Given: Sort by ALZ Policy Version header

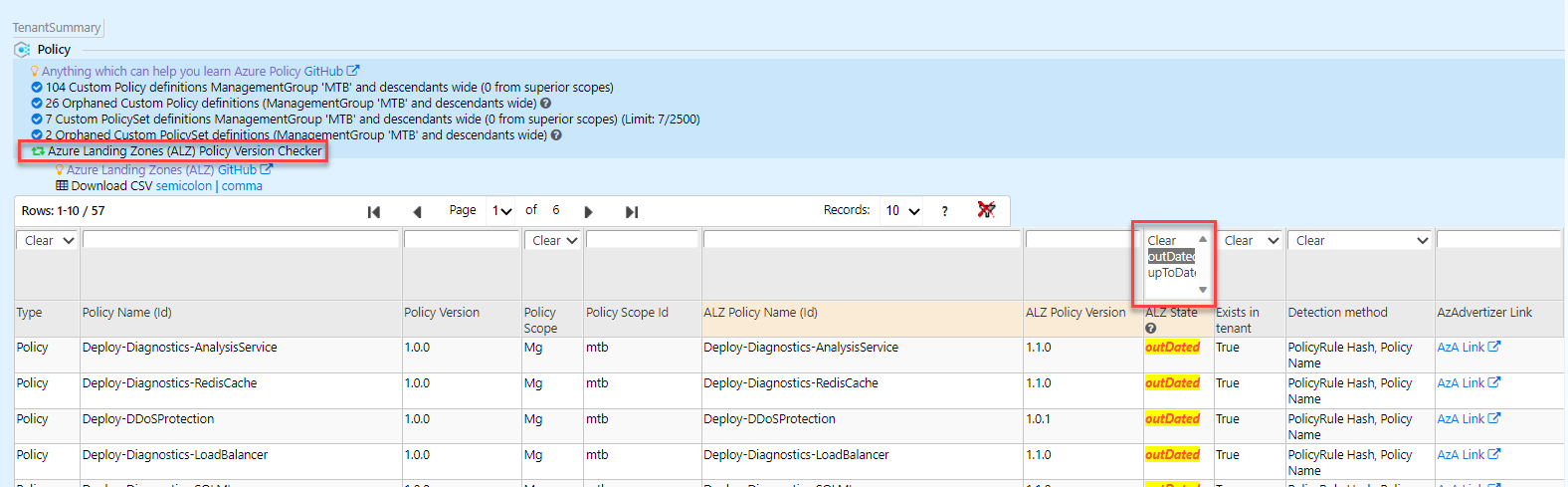Looking at the screenshot, I should [1076, 313].
